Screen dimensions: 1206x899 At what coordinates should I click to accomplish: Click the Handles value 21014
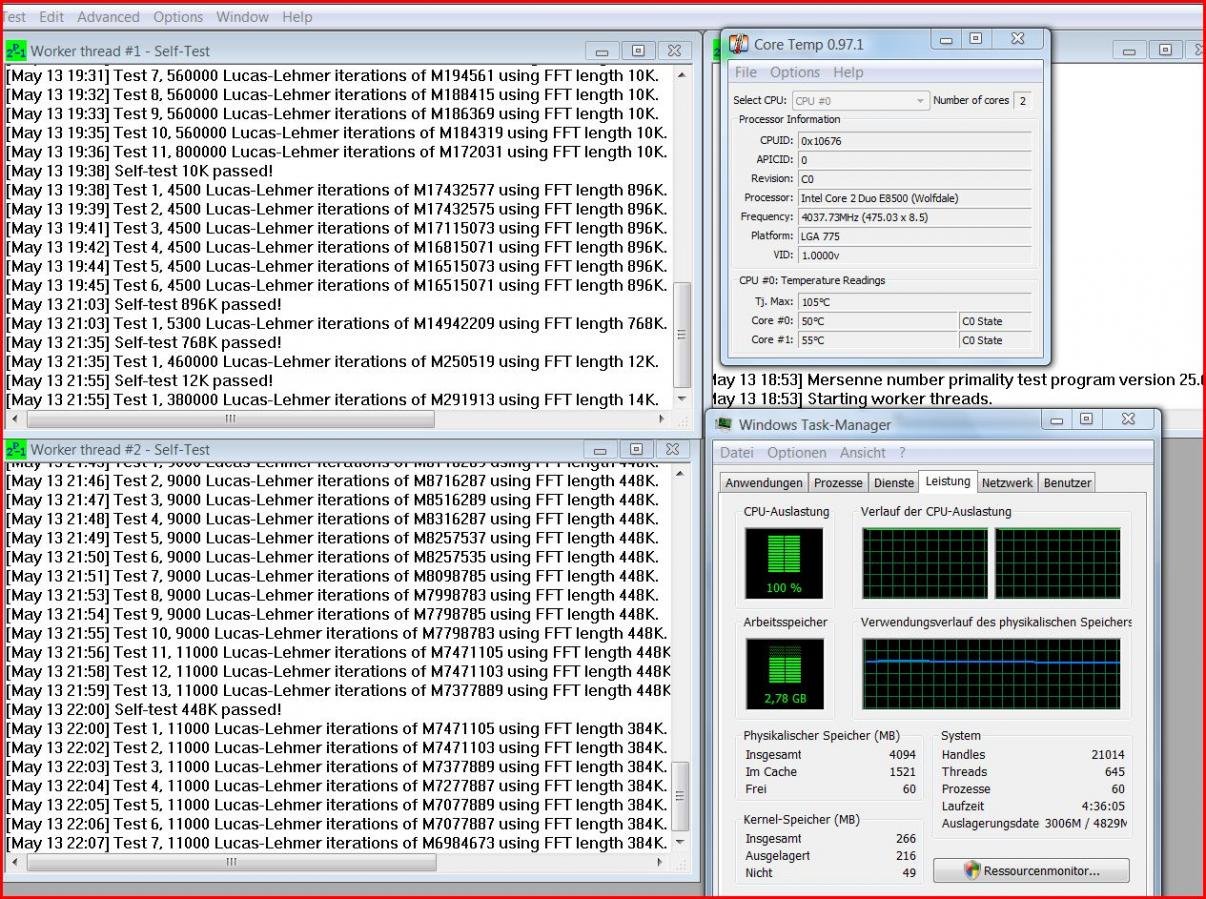pos(1108,755)
